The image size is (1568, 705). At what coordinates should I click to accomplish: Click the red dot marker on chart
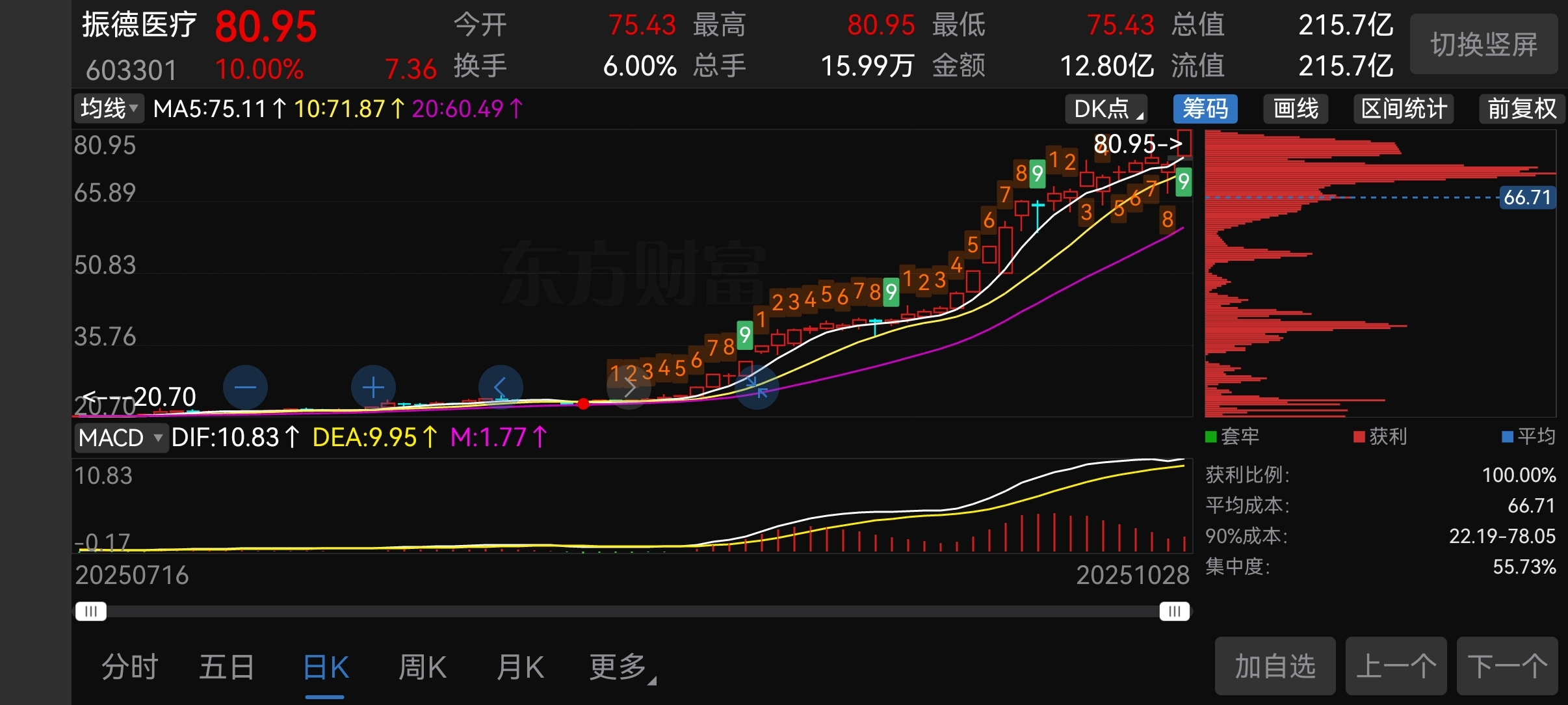[x=583, y=404]
